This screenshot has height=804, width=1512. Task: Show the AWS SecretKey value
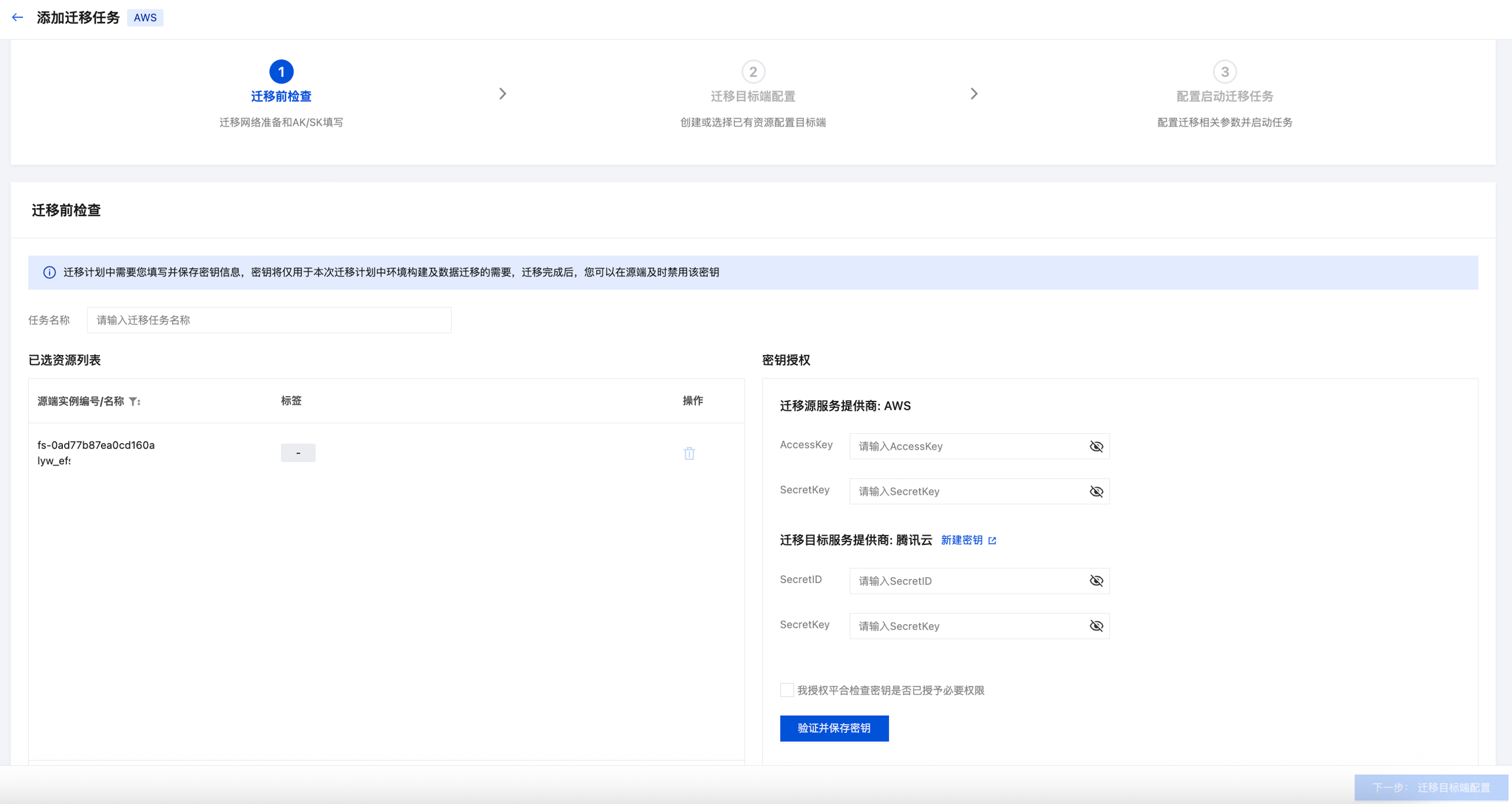(x=1096, y=491)
